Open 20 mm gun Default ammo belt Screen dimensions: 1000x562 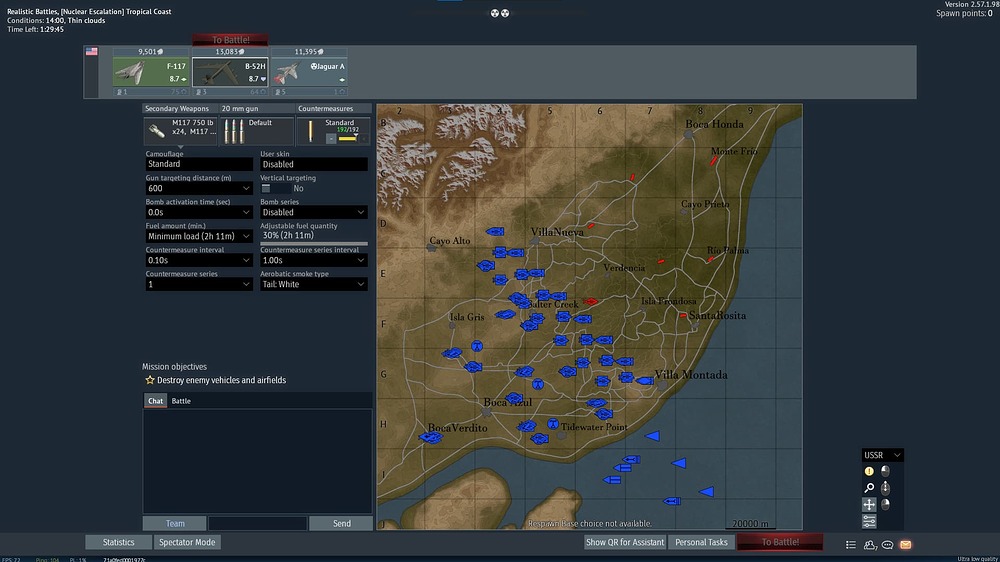coord(257,130)
